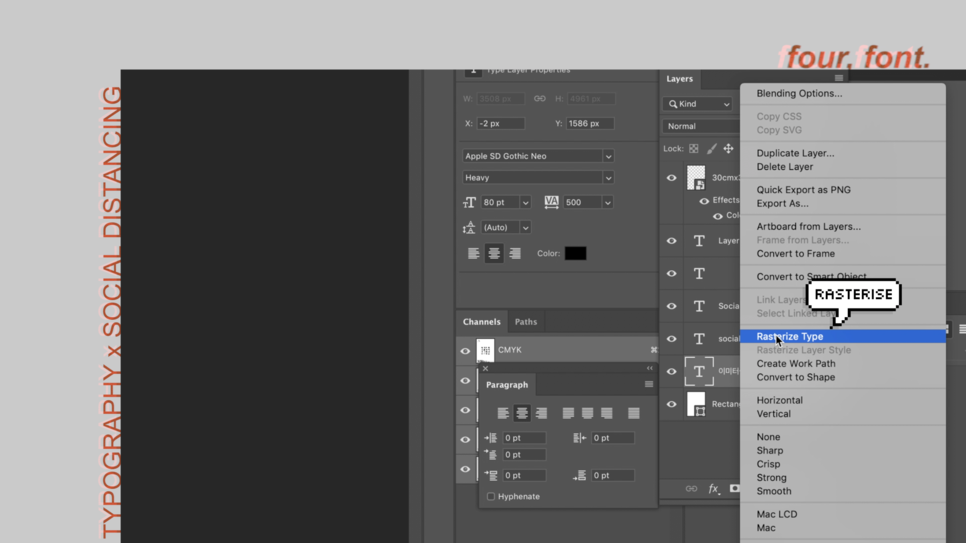Viewport: 966px width, 543px height.
Task: Choose Duplicate Layer from context menu
Action: coord(795,153)
